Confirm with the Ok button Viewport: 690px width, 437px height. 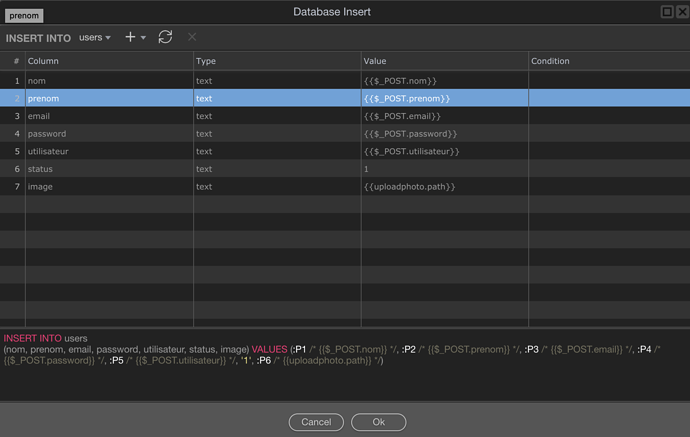[378, 422]
